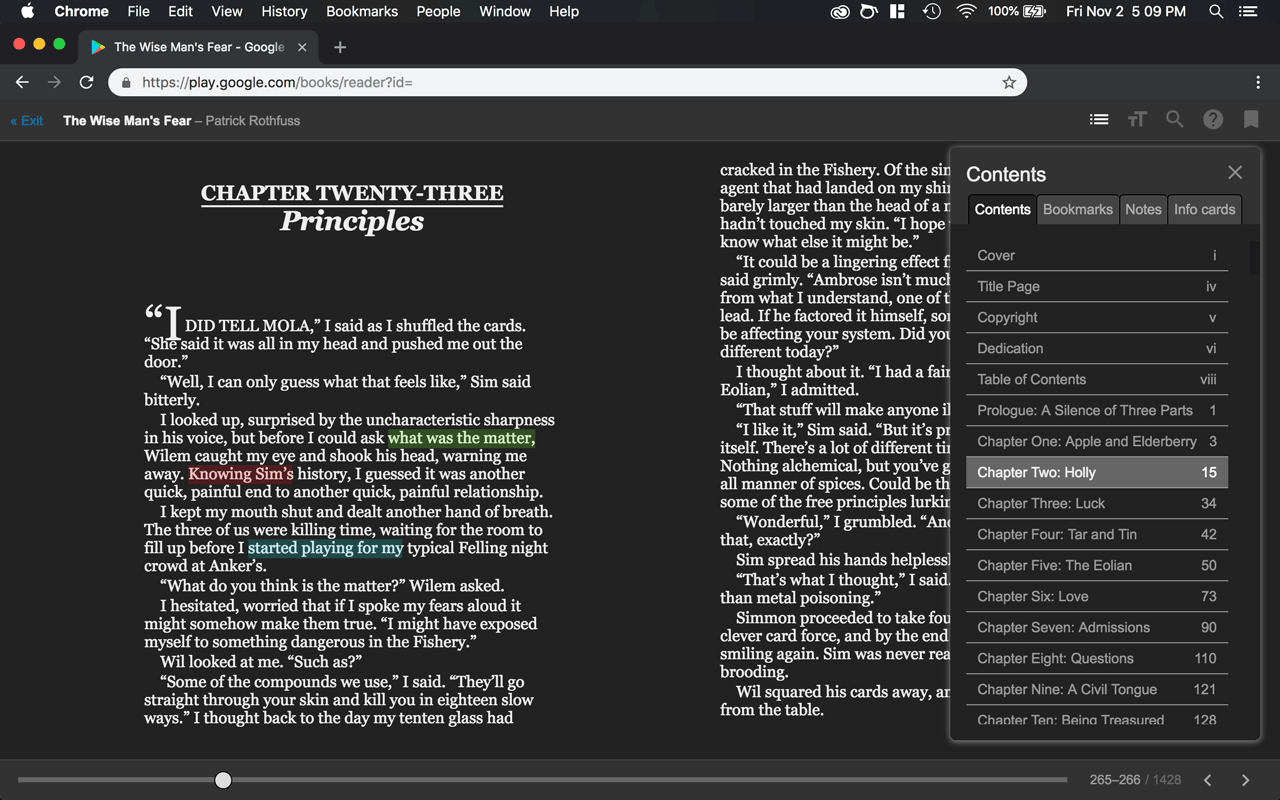Jump to Title Page in contents
Viewport: 1280px width, 800px height.
(x=1097, y=286)
